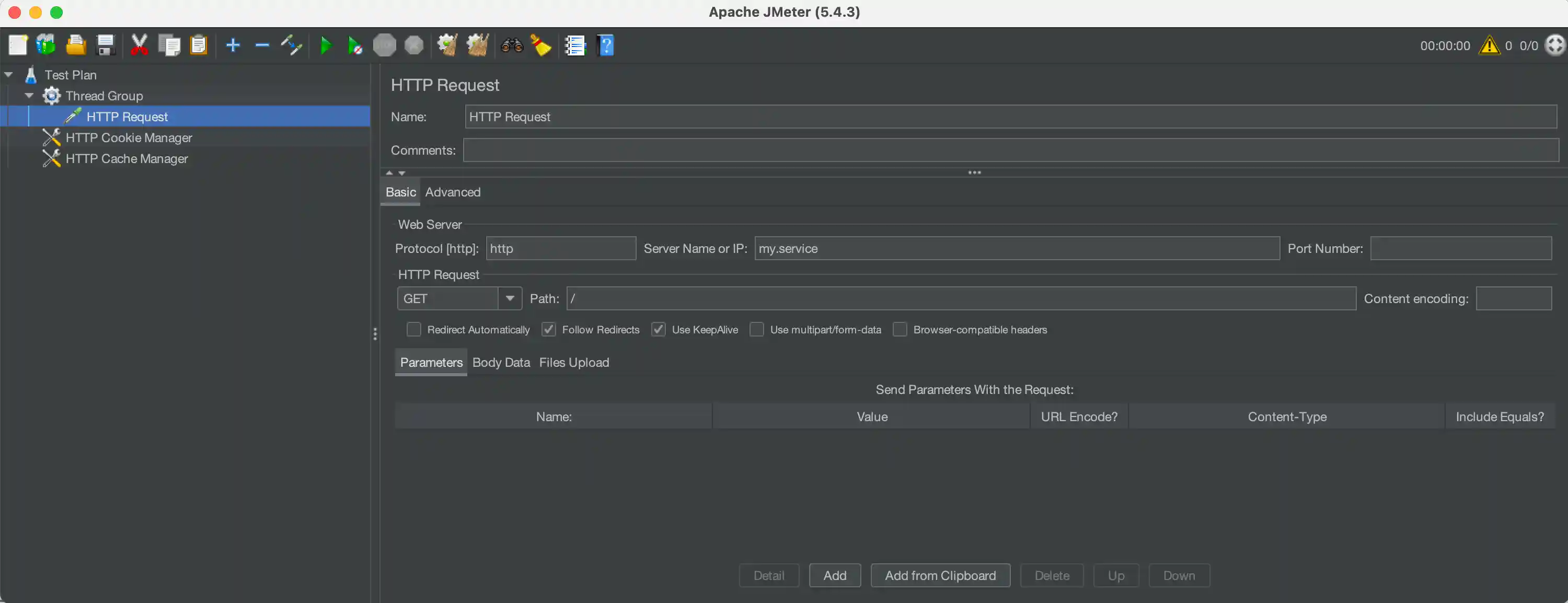Save the test plan using disk icon
The width and height of the screenshot is (1568, 603).
[106, 45]
